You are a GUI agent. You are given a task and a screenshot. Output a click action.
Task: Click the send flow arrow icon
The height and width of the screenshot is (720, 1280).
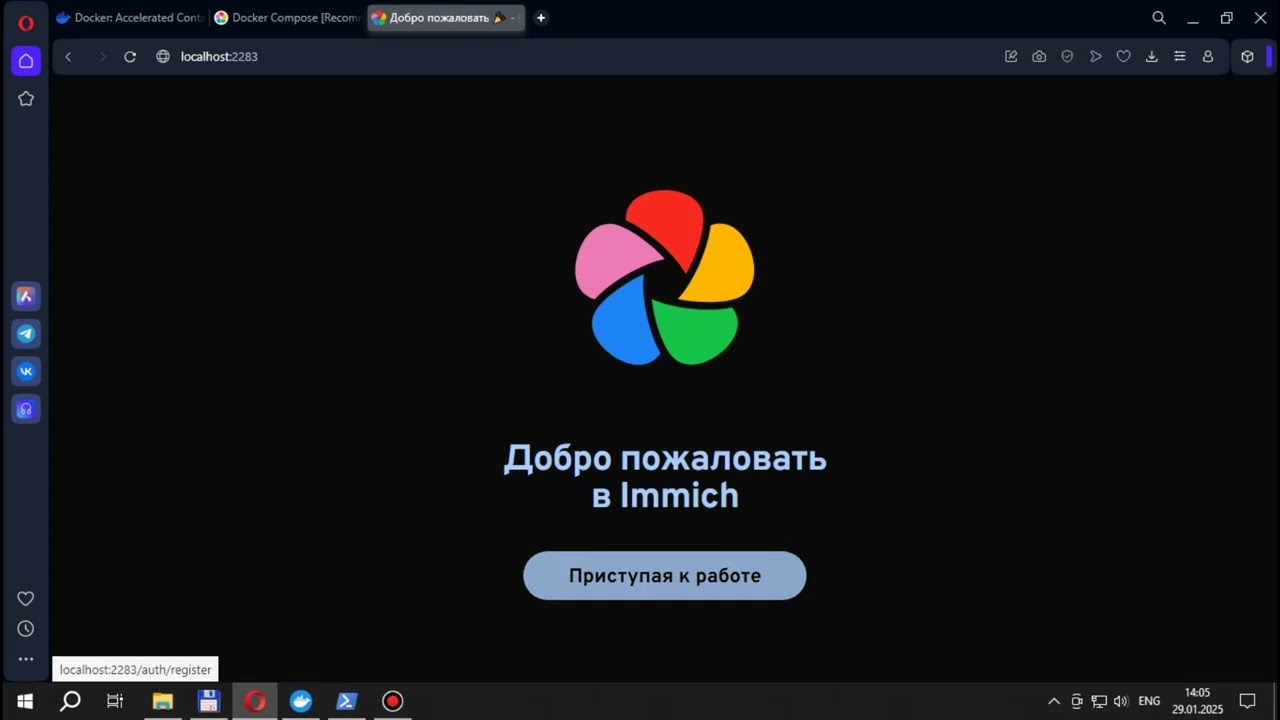click(x=1095, y=57)
